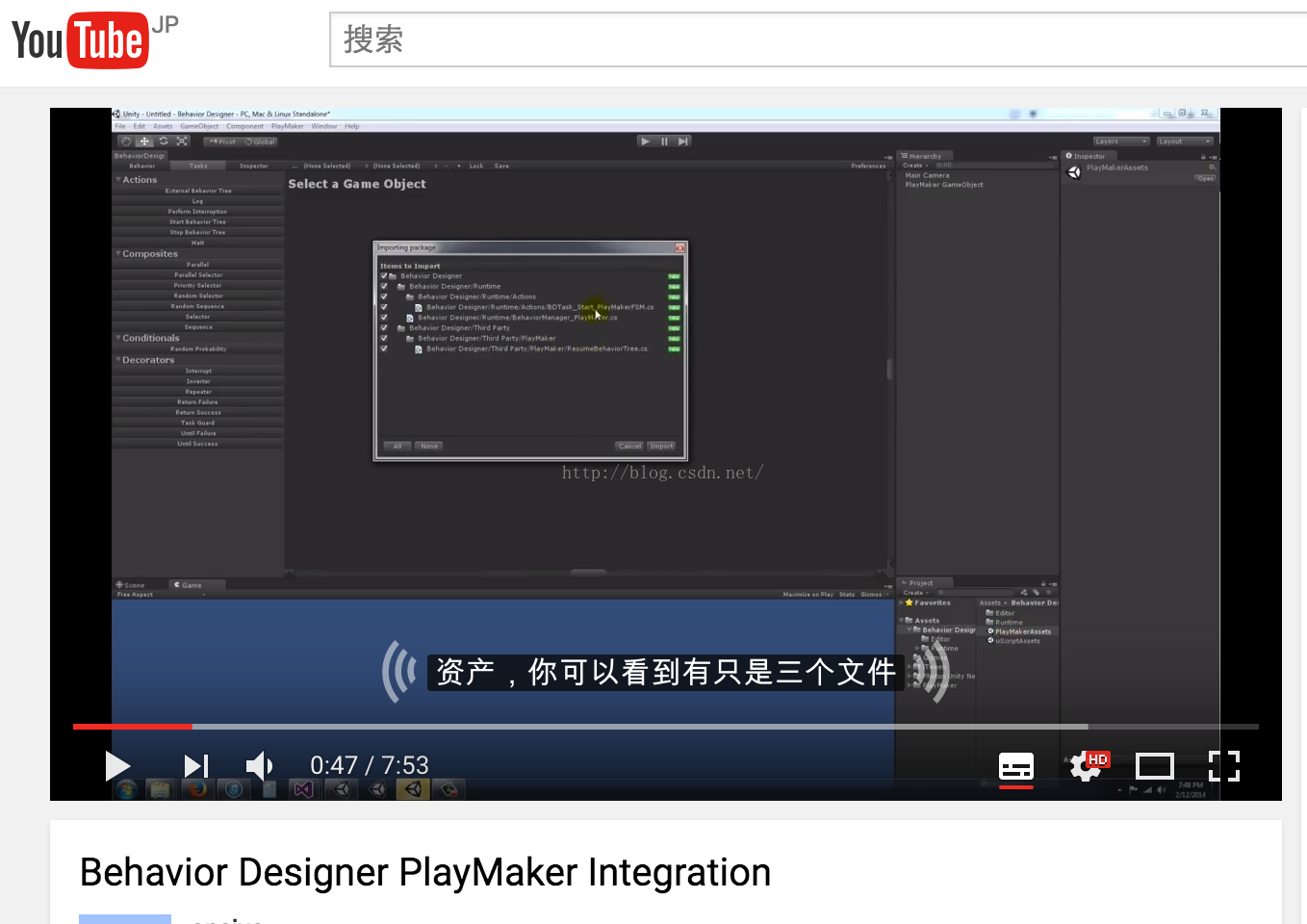Viewport: 1307px width, 924px height.
Task: Click the All button in import dialog
Action: click(x=397, y=446)
